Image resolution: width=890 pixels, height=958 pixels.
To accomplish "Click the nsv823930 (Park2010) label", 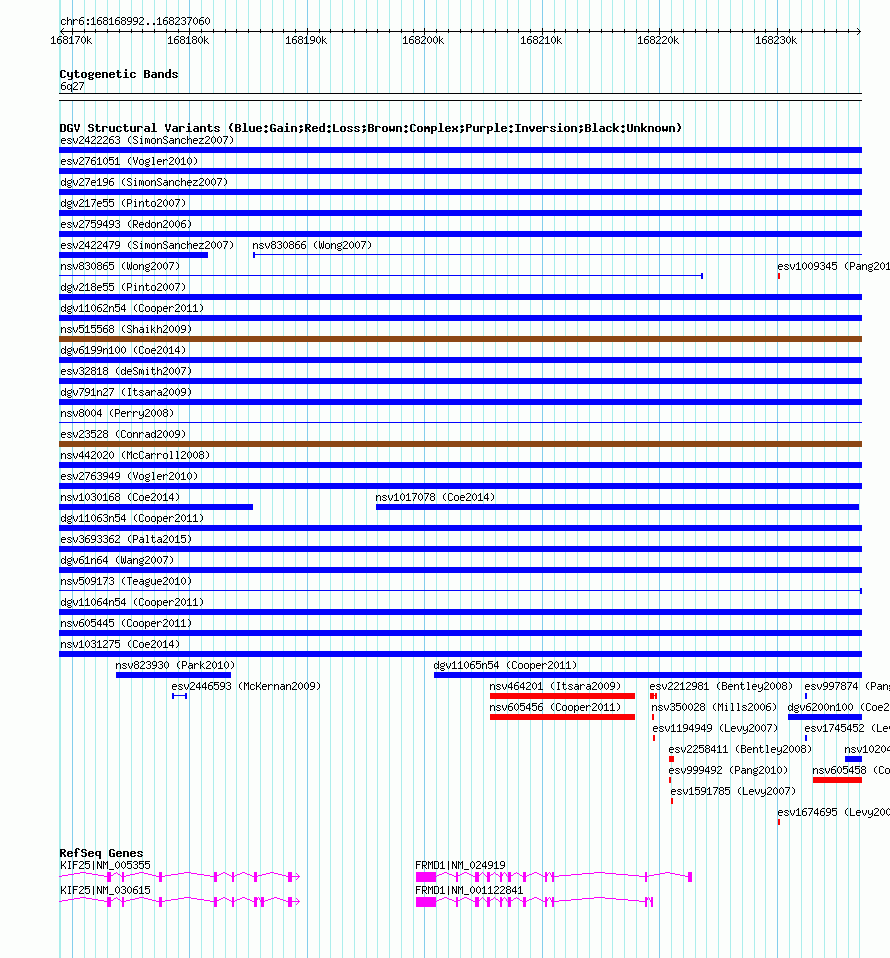I will click(175, 665).
